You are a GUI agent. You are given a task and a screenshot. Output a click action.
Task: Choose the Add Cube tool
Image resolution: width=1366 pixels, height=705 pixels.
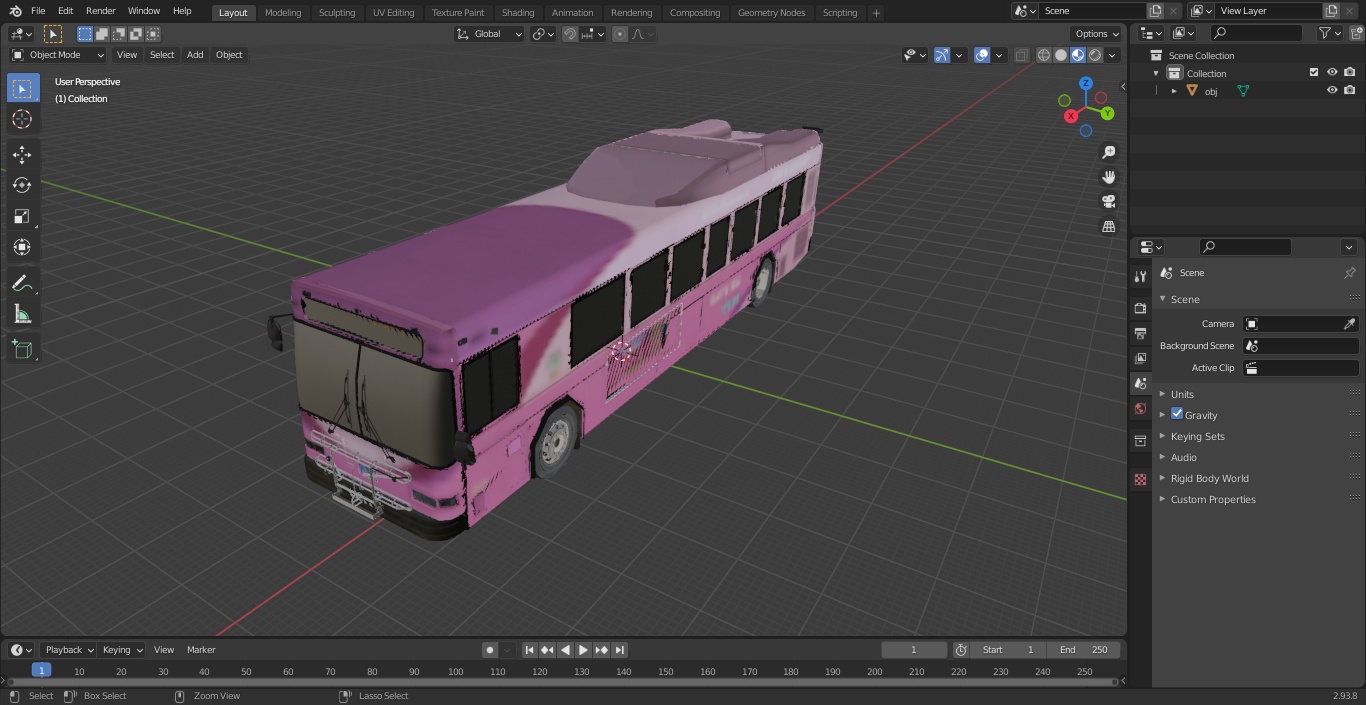tap(22, 350)
